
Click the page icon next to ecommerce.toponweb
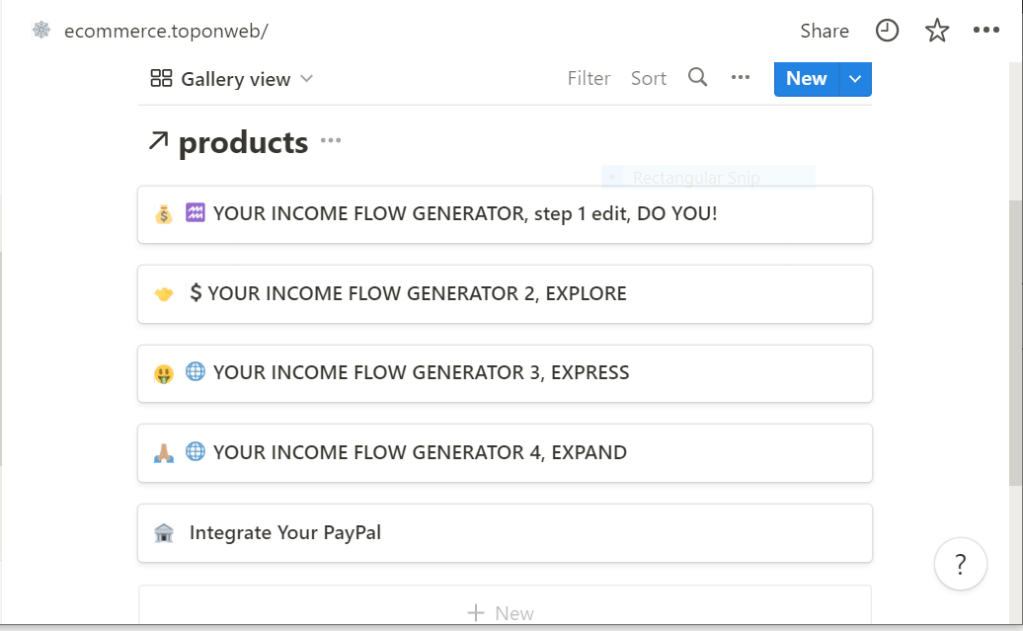41,31
